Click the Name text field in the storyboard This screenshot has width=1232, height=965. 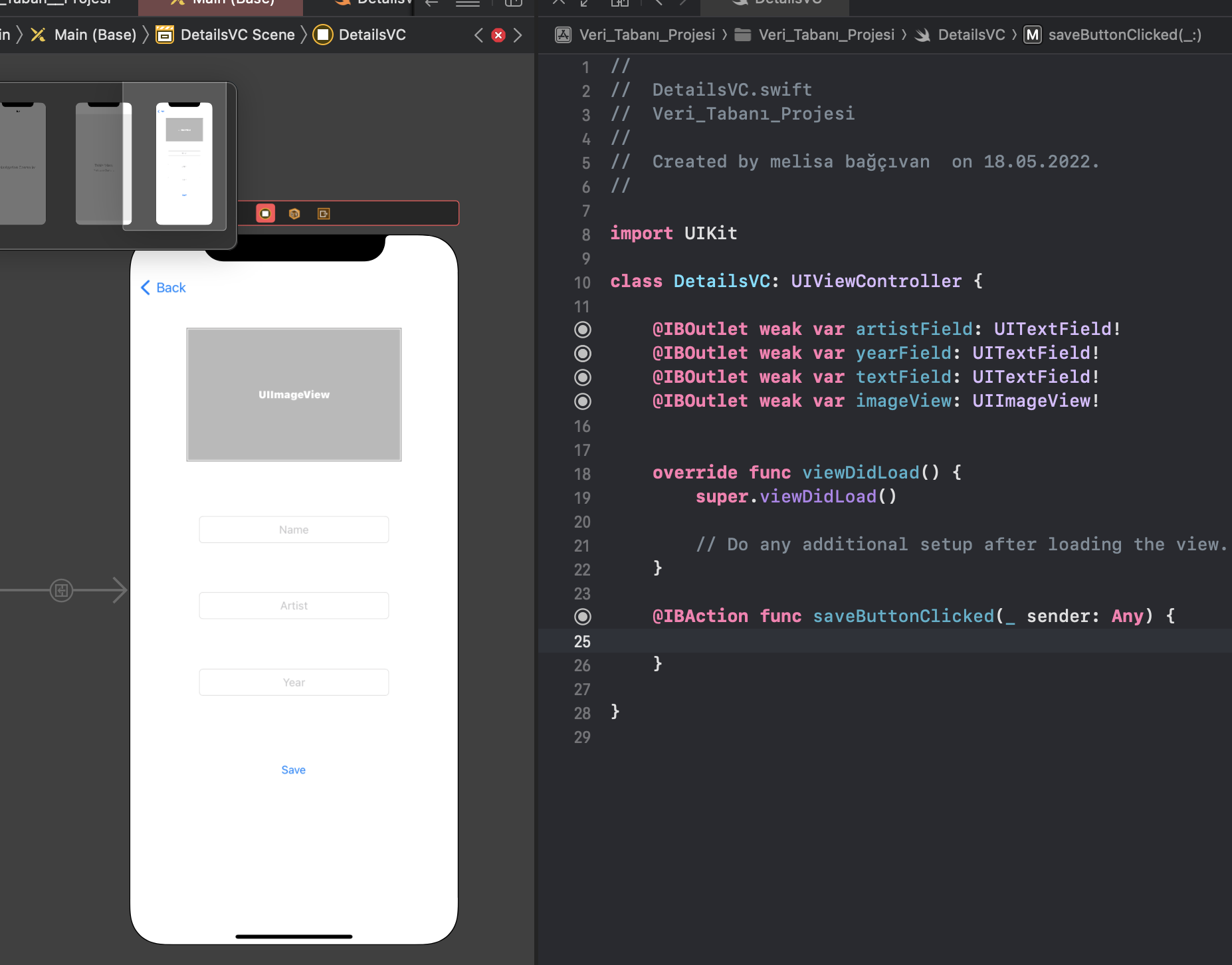293,529
